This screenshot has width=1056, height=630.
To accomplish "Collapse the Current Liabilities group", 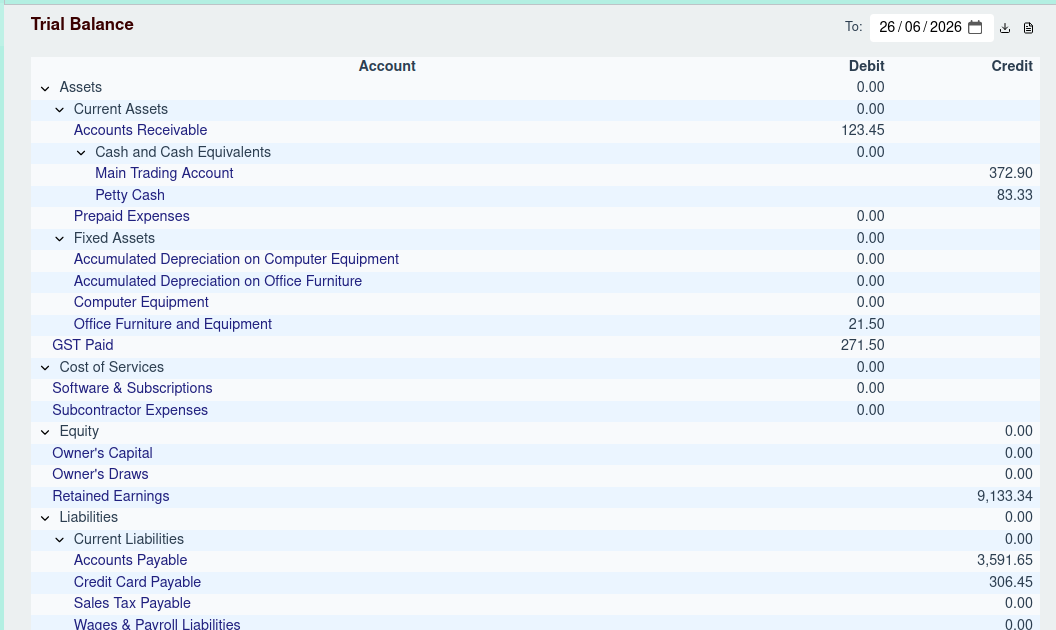I will 60,540.
